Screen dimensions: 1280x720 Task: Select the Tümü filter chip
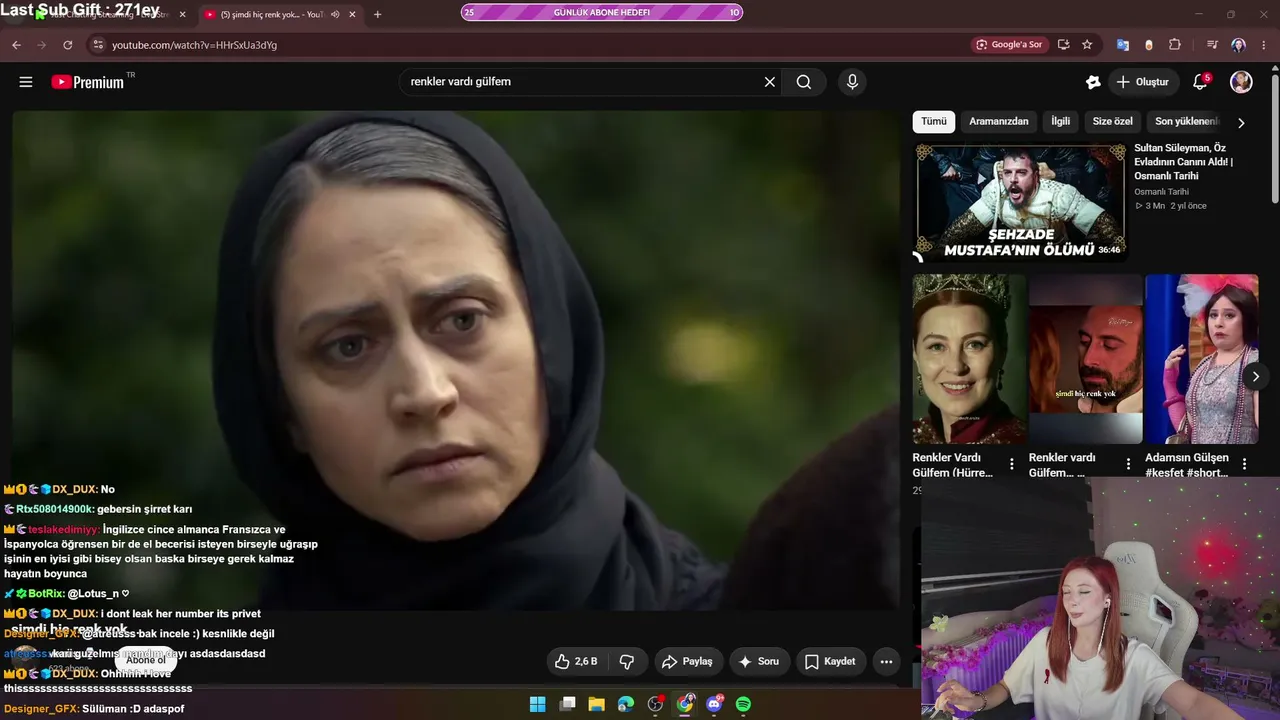coord(934,122)
